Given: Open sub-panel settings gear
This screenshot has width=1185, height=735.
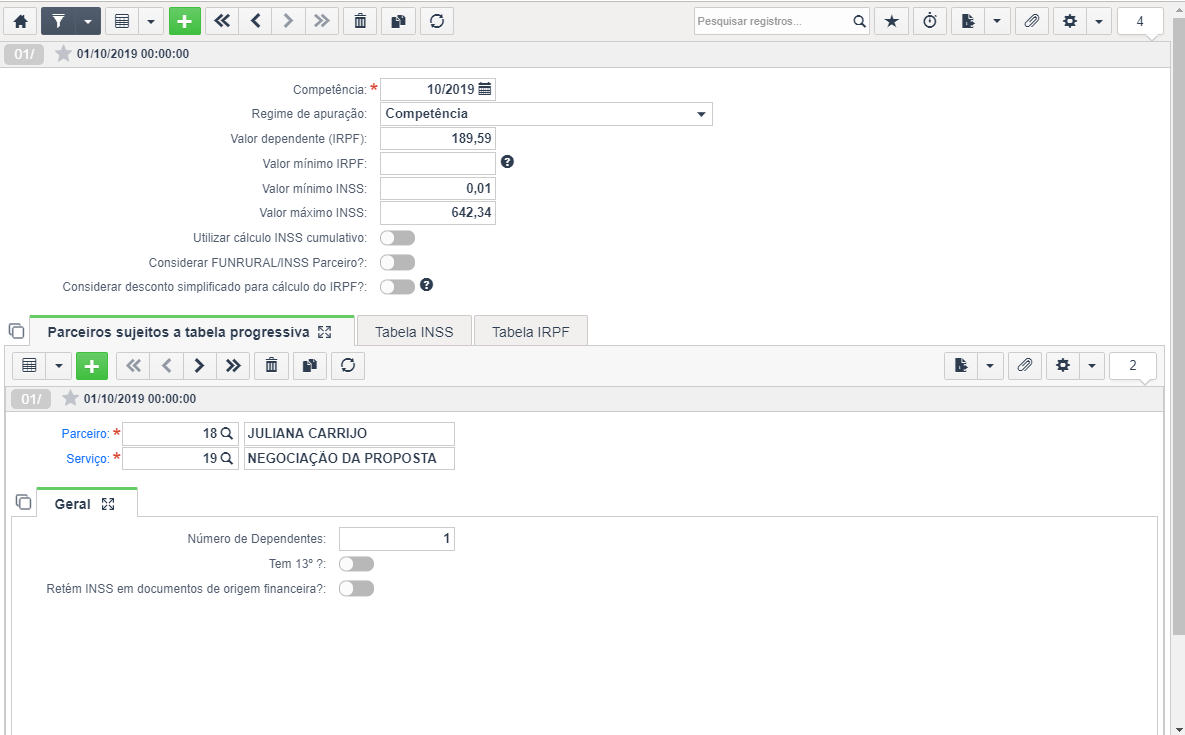Looking at the screenshot, I should pos(1063,366).
